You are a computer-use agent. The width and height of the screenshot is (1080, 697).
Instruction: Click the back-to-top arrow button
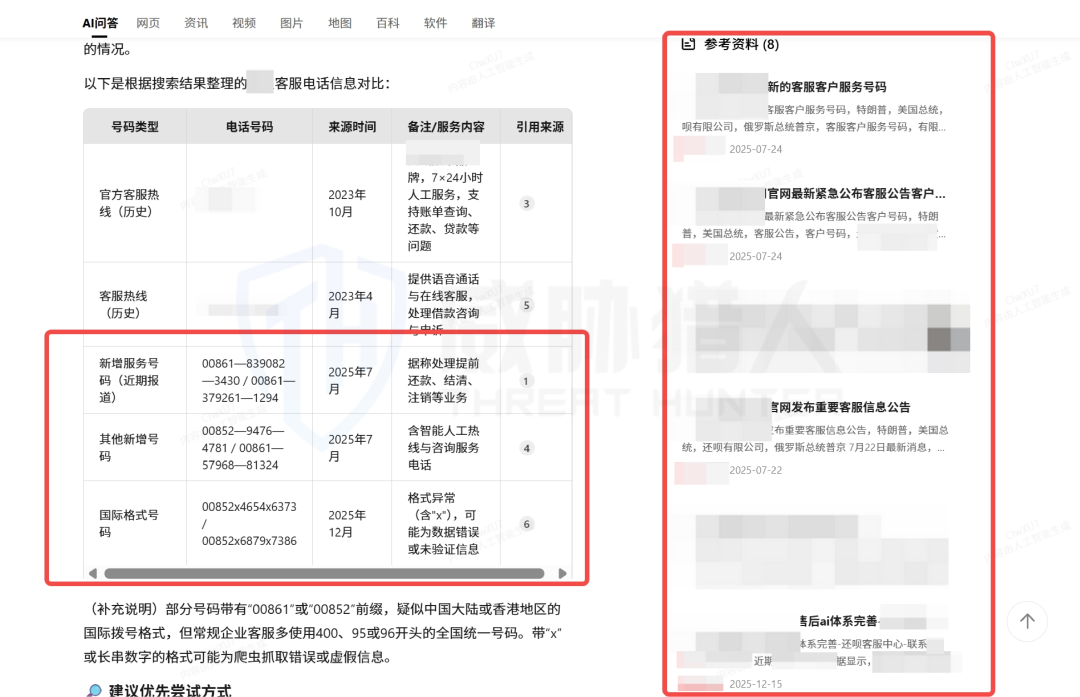(x=1026, y=621)
